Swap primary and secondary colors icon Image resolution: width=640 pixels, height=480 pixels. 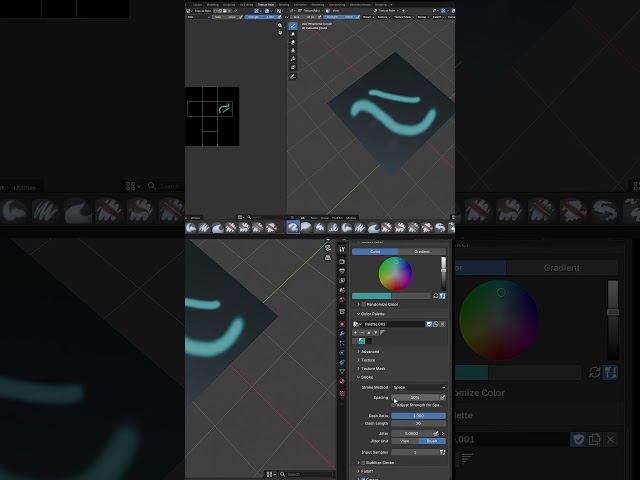[x=436, y=296]
